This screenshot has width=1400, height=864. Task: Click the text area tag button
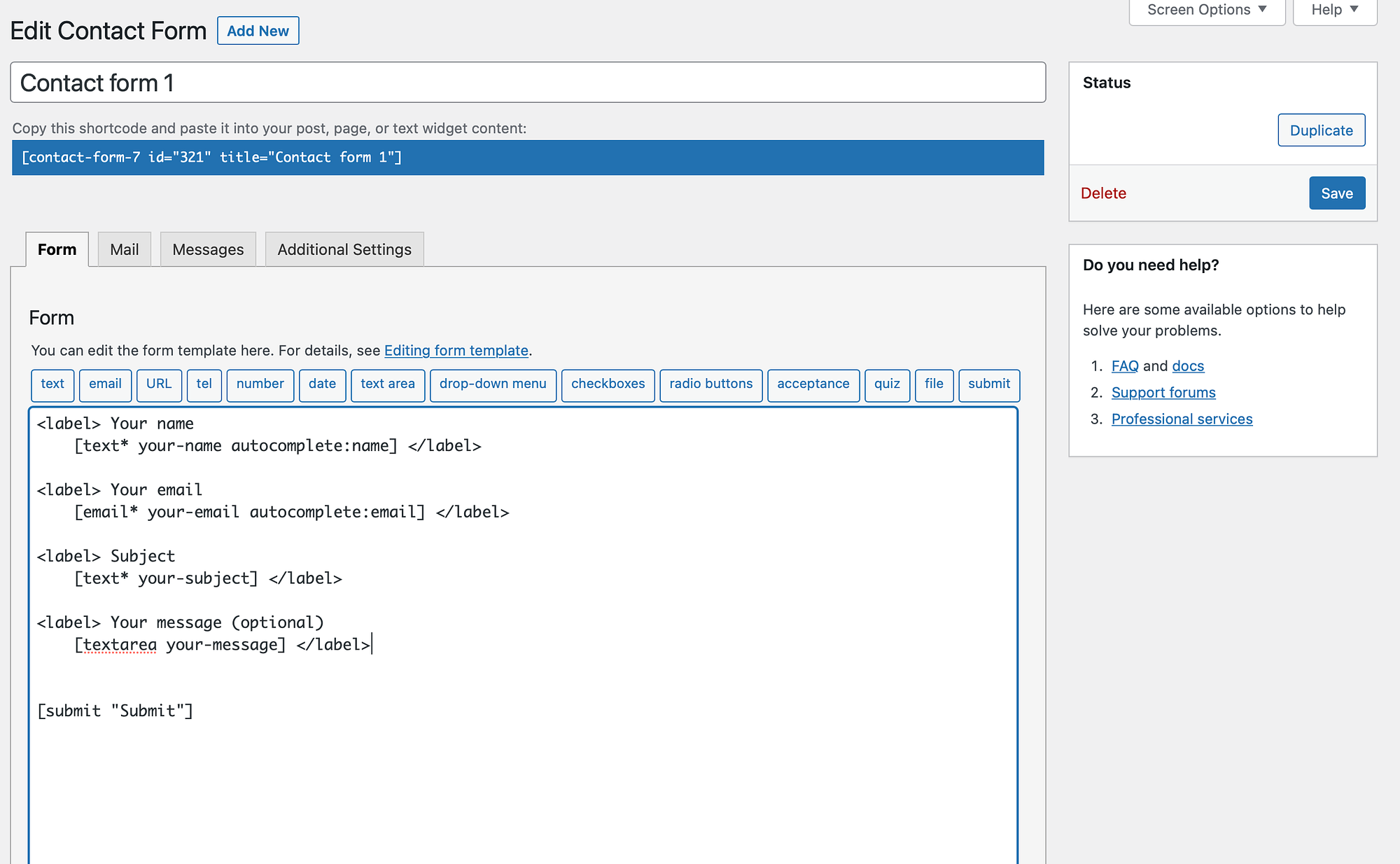[388, 384]
